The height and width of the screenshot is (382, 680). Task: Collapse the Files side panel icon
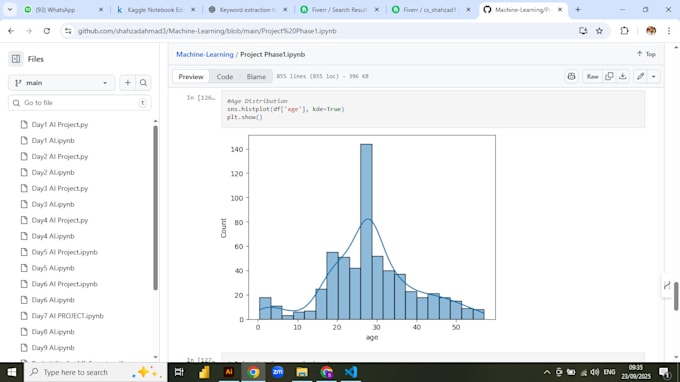16,59
